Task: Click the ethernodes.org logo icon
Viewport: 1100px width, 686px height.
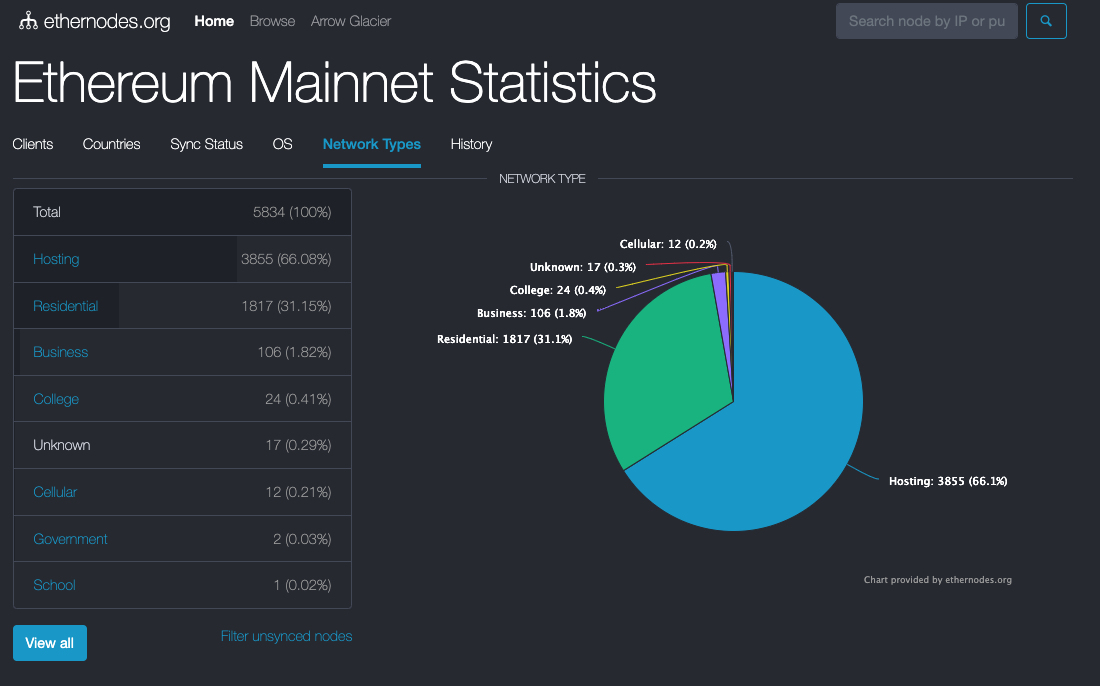Action: click(x=28, y=21)
